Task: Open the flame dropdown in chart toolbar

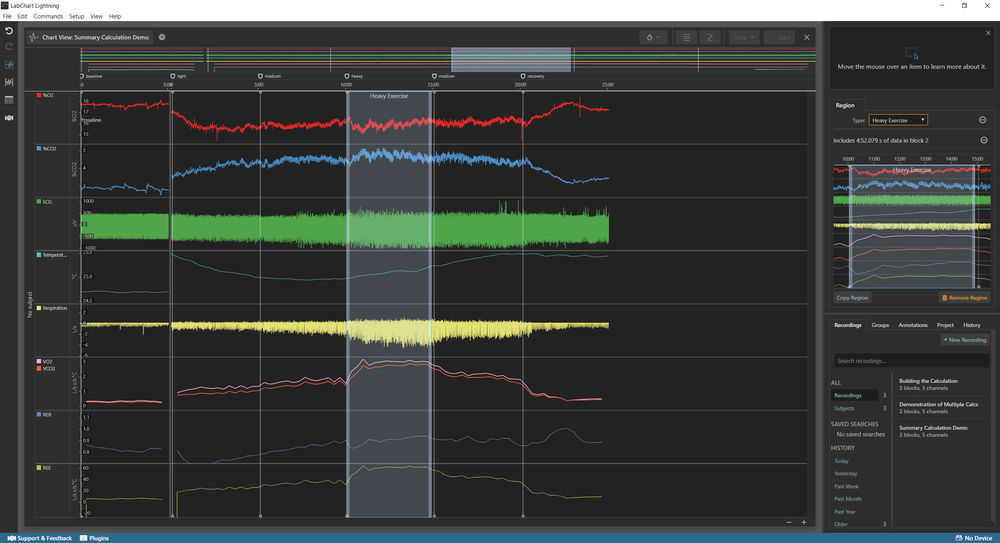Action: click(653, 37)
